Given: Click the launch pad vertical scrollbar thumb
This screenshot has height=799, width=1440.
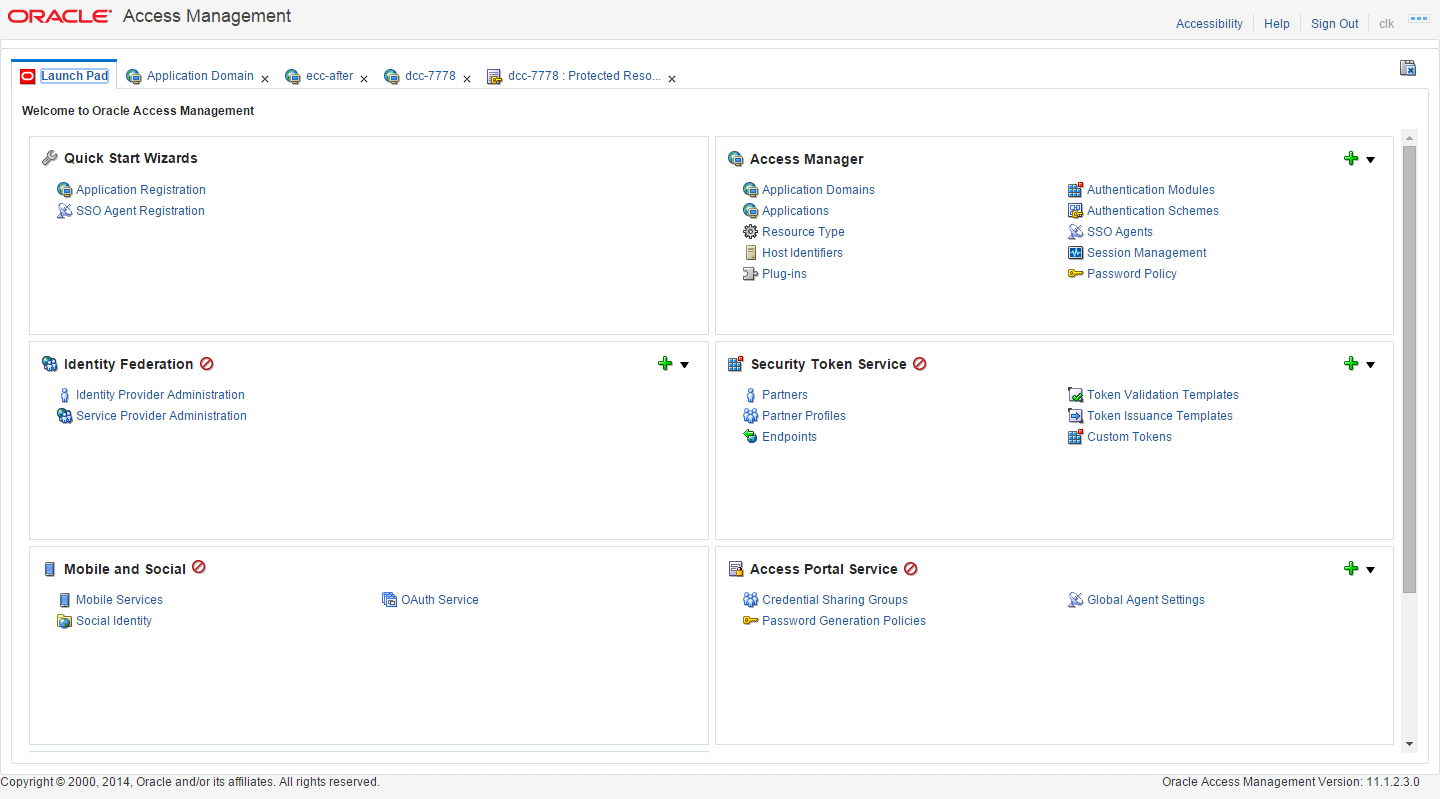Looking at the screenshot, I should [x=1410, y=369].
